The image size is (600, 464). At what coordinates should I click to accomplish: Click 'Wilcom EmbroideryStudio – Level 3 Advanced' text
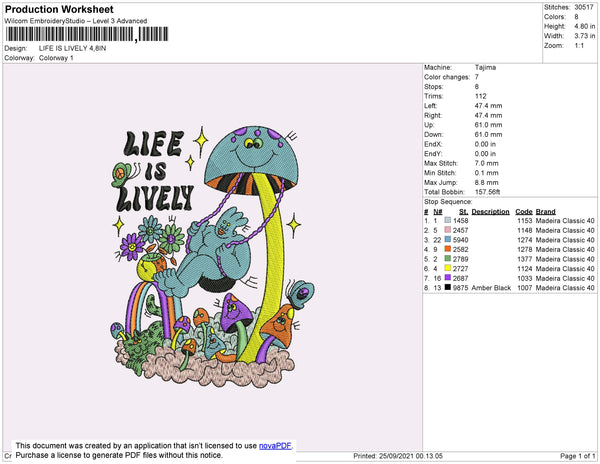click(76, 21)
